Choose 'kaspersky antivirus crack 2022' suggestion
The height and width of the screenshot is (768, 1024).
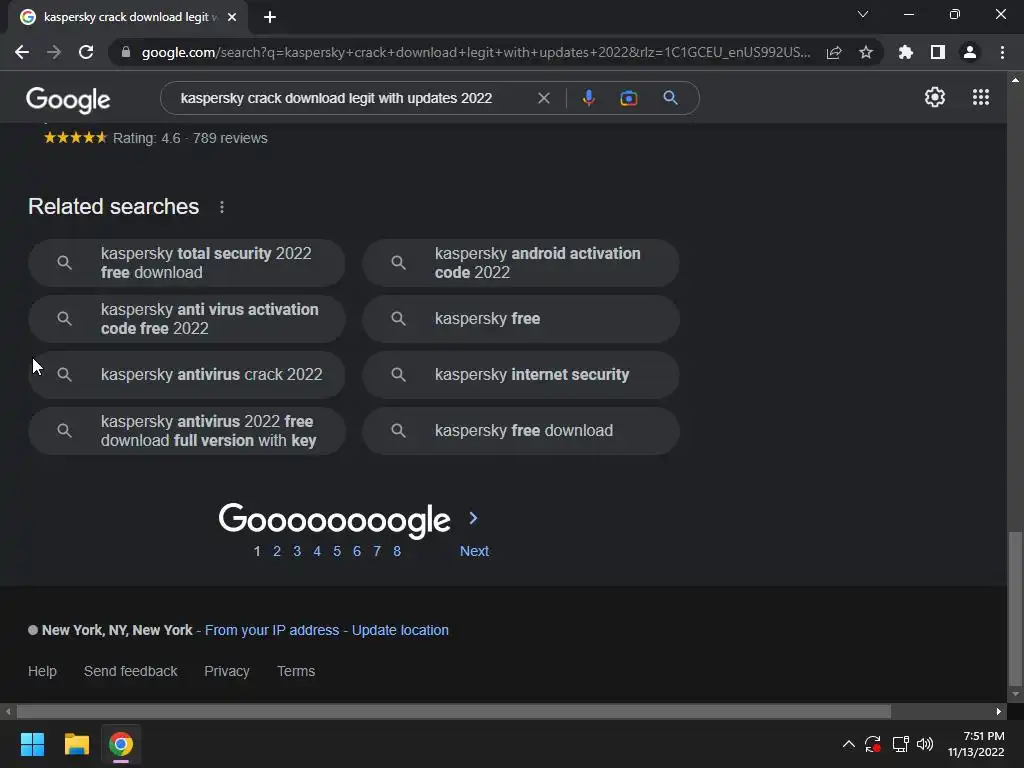coord(187,375)
